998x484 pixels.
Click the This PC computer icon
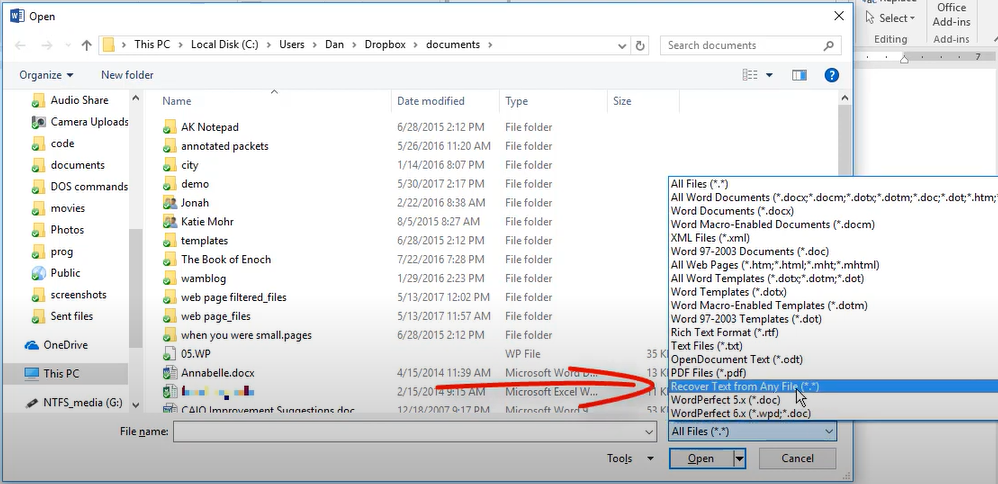point(31,374)
